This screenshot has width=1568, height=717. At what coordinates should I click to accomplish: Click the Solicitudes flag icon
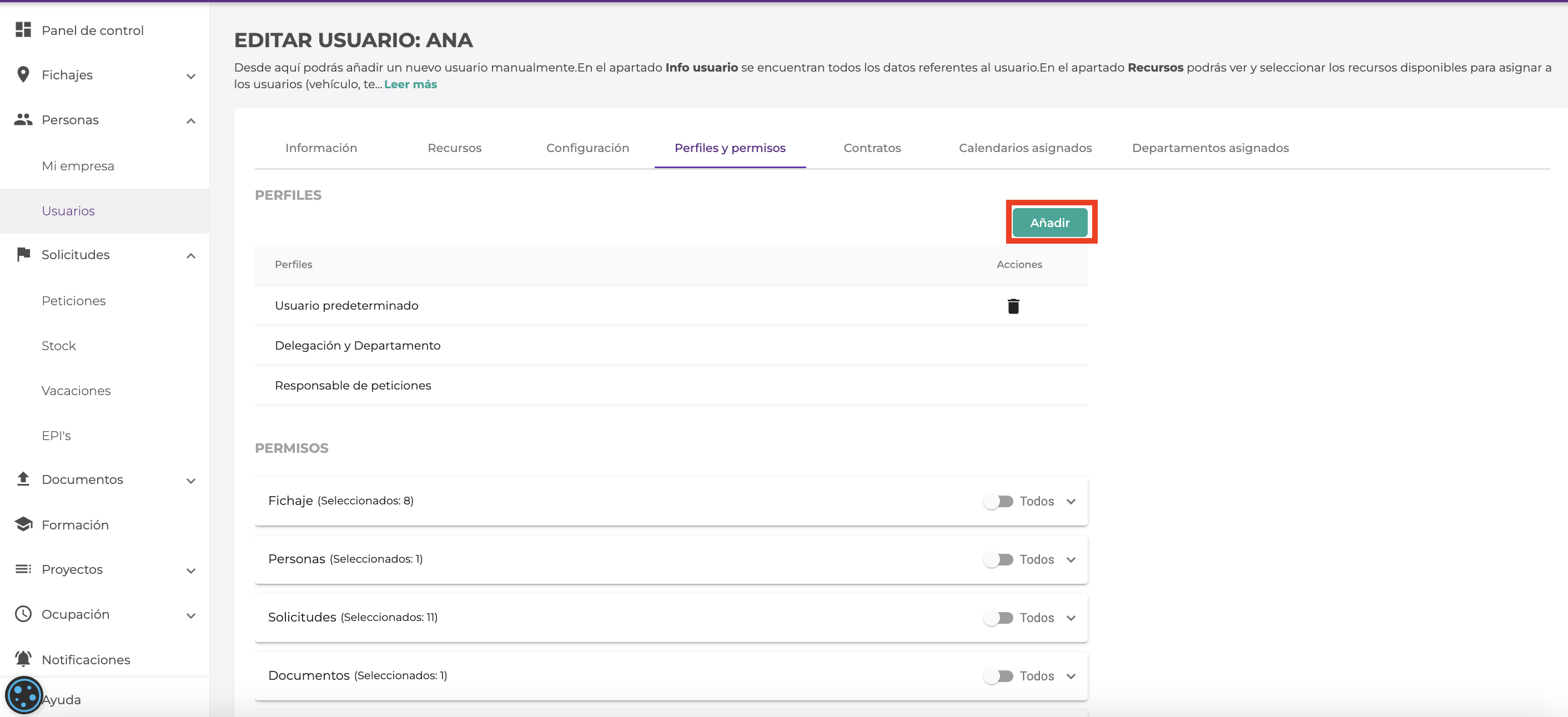coord(23,254)
